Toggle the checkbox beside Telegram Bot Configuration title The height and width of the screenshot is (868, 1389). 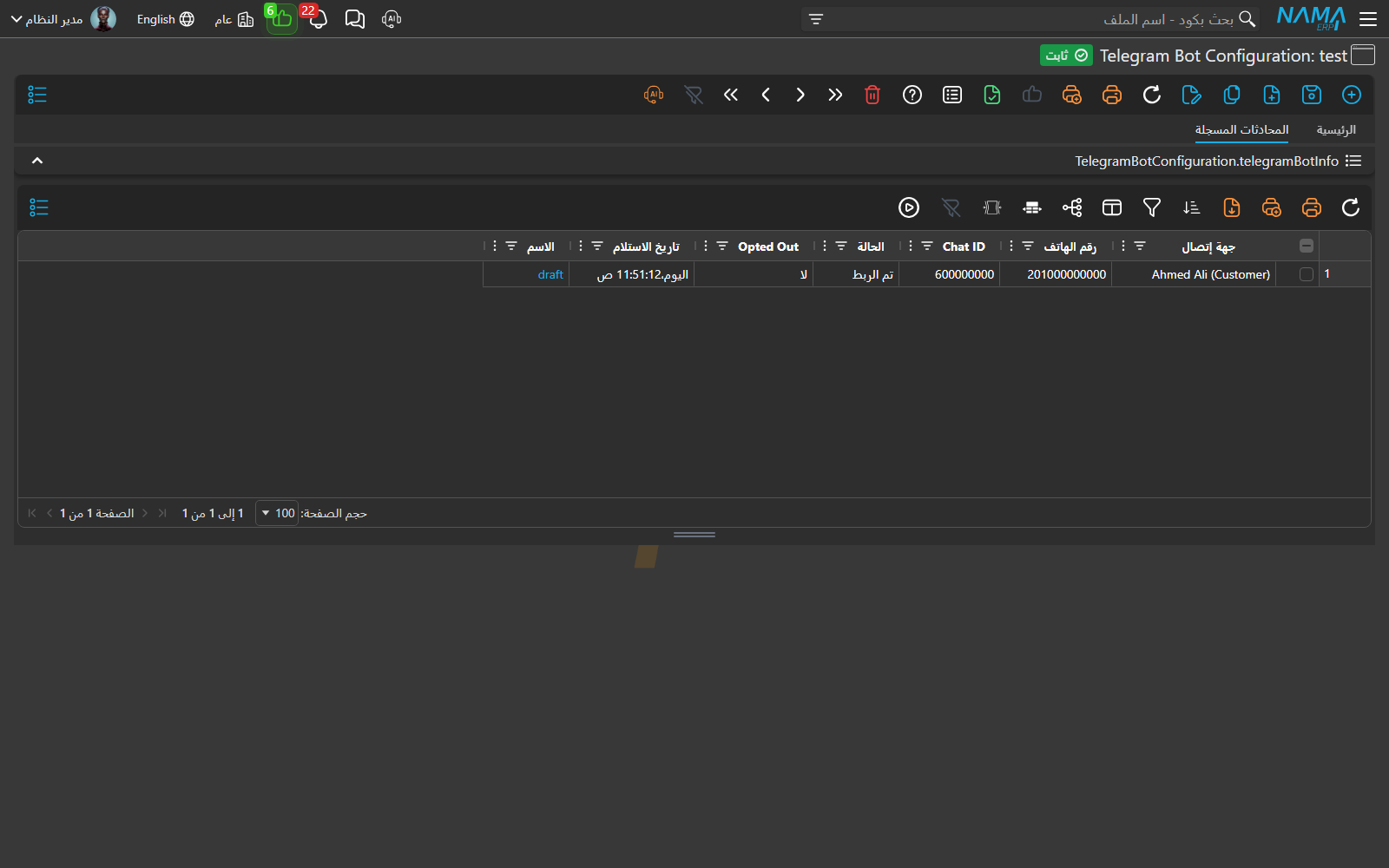(x=1363, y=56)
